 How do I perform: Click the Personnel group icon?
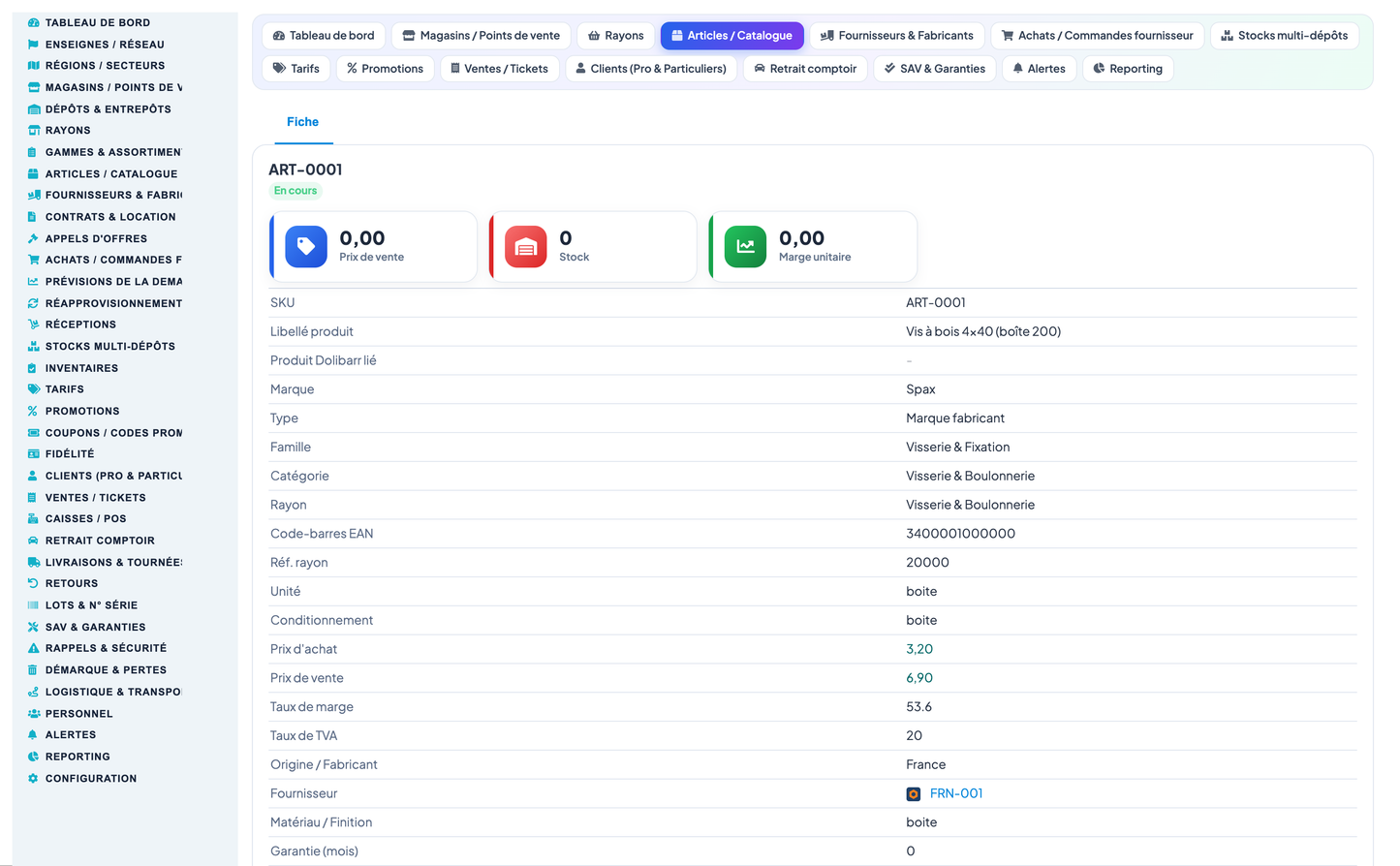pyautogui.click(x=34, y=714)
